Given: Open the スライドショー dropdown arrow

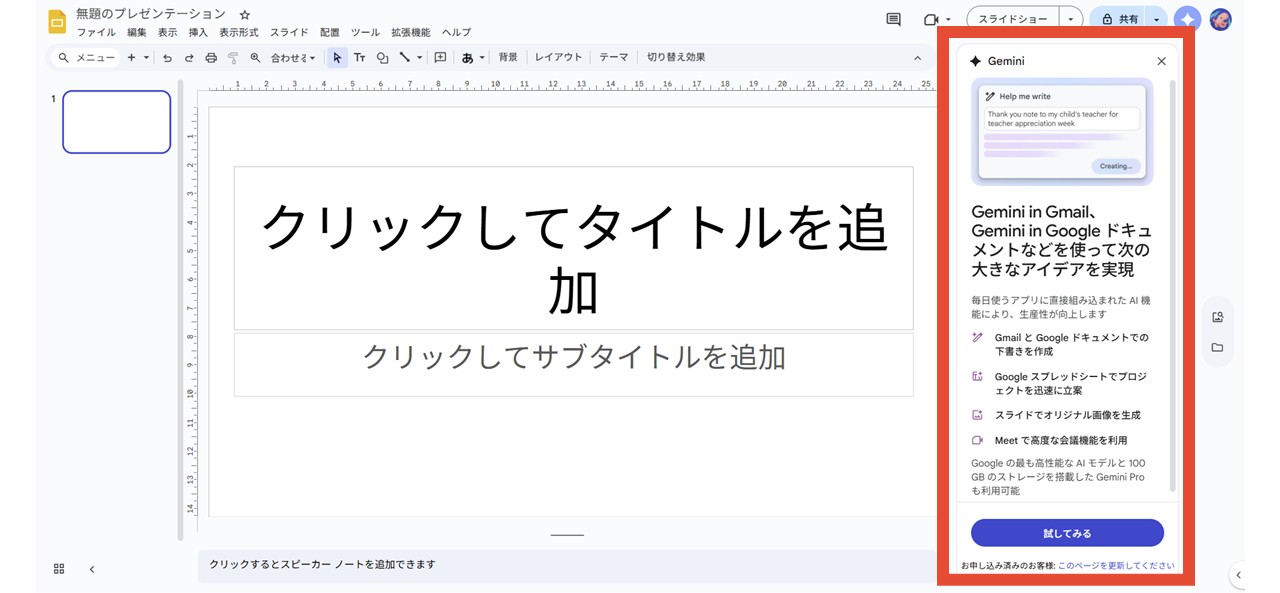Looking at the screenshot, I should [1070, 18].
